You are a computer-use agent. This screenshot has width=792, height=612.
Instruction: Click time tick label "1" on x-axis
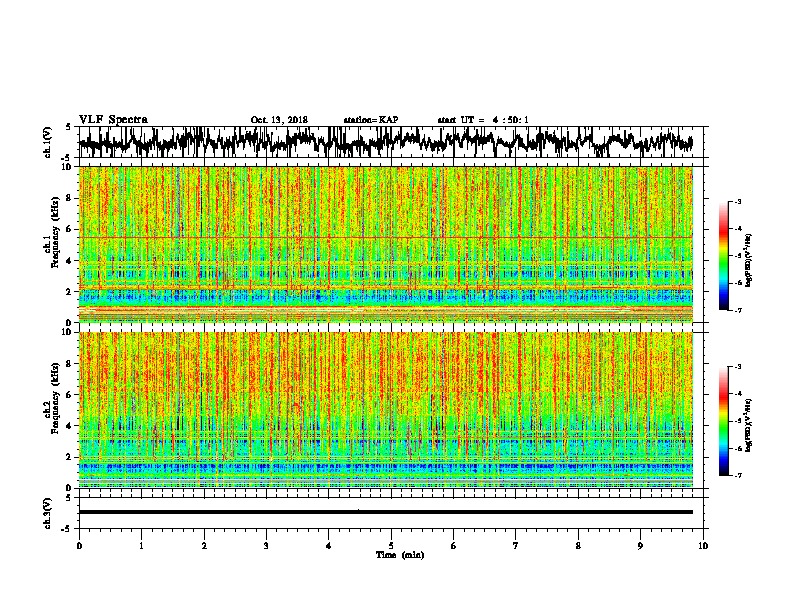pos(141,546)
